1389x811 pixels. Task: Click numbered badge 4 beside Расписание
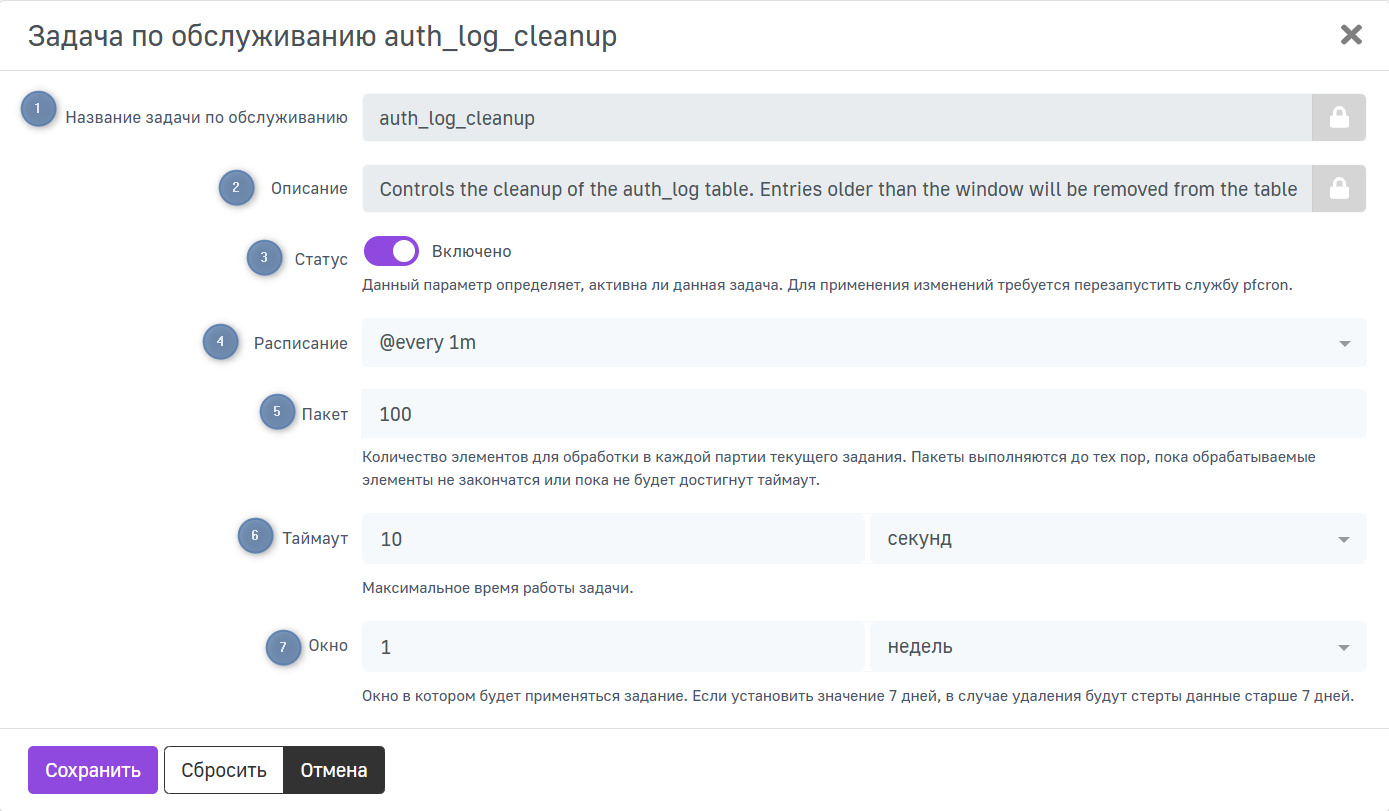click(x=221, y=343)
